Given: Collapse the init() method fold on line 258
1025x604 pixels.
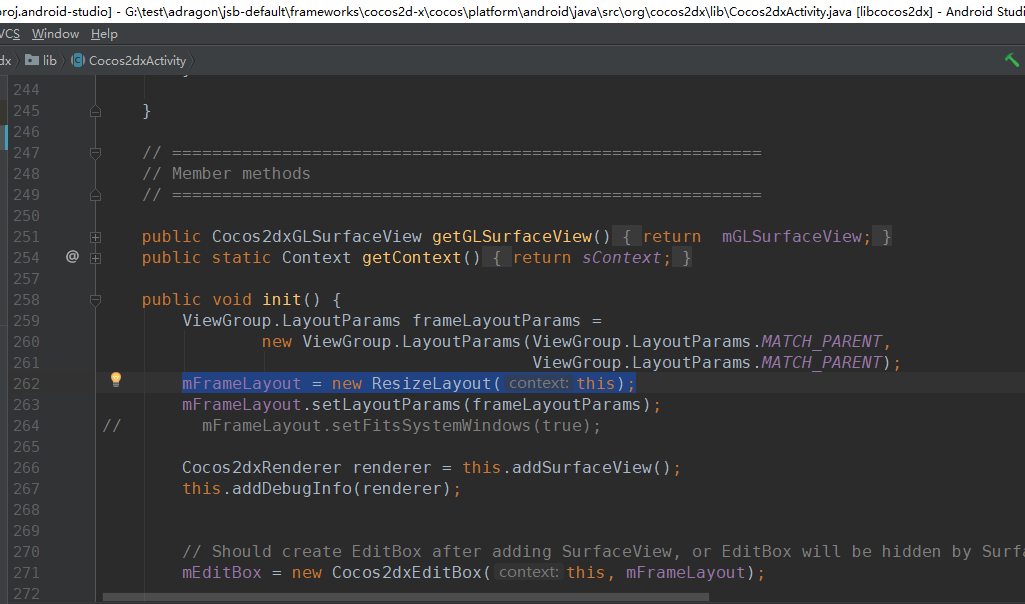Looking at the screenshot, I should [95, 299].
